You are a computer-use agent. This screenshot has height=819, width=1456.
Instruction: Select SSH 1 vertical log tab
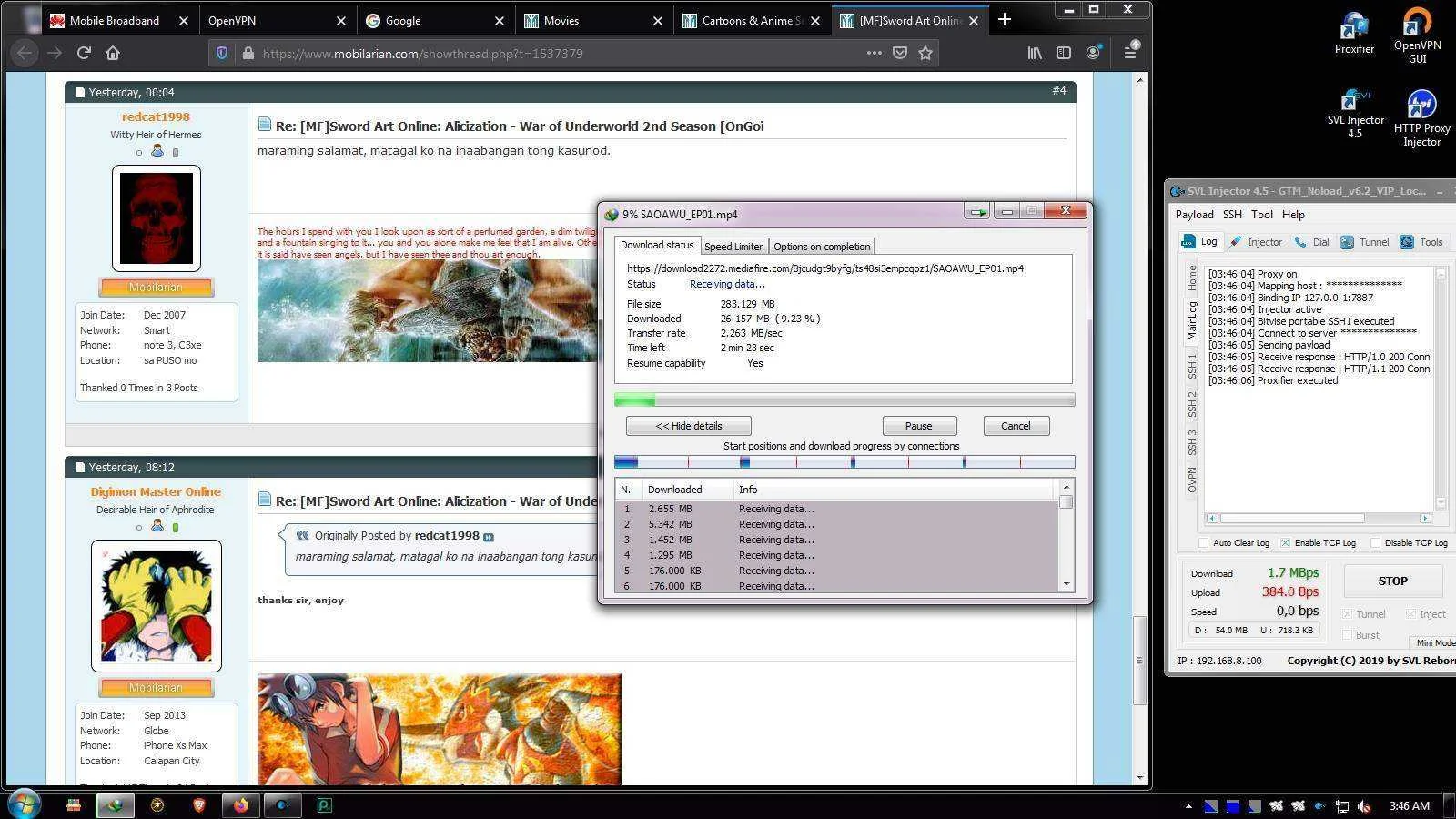(1191, 367)
